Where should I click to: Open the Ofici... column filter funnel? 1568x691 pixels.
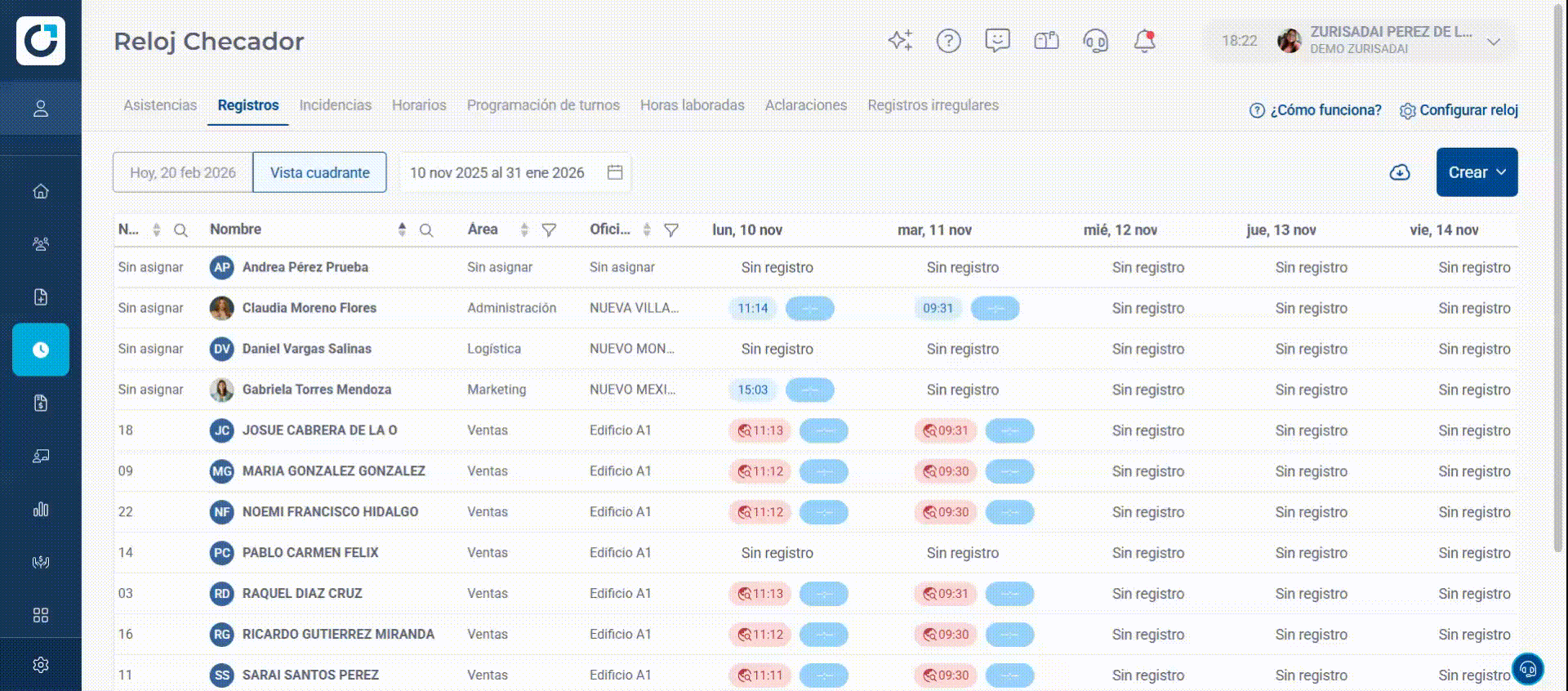(x=671, y=230)
